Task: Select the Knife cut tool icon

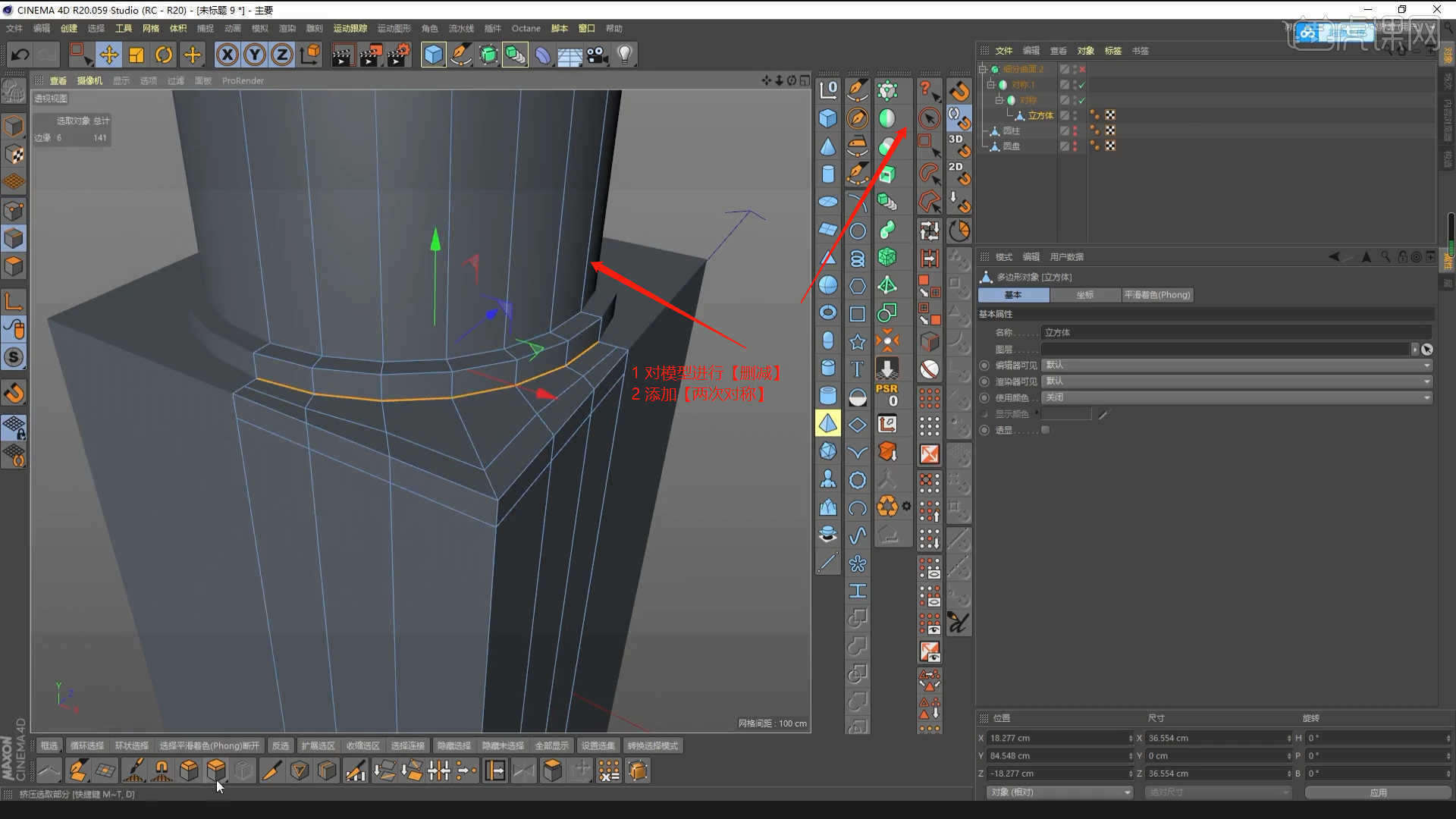Action: click(271, 770)
